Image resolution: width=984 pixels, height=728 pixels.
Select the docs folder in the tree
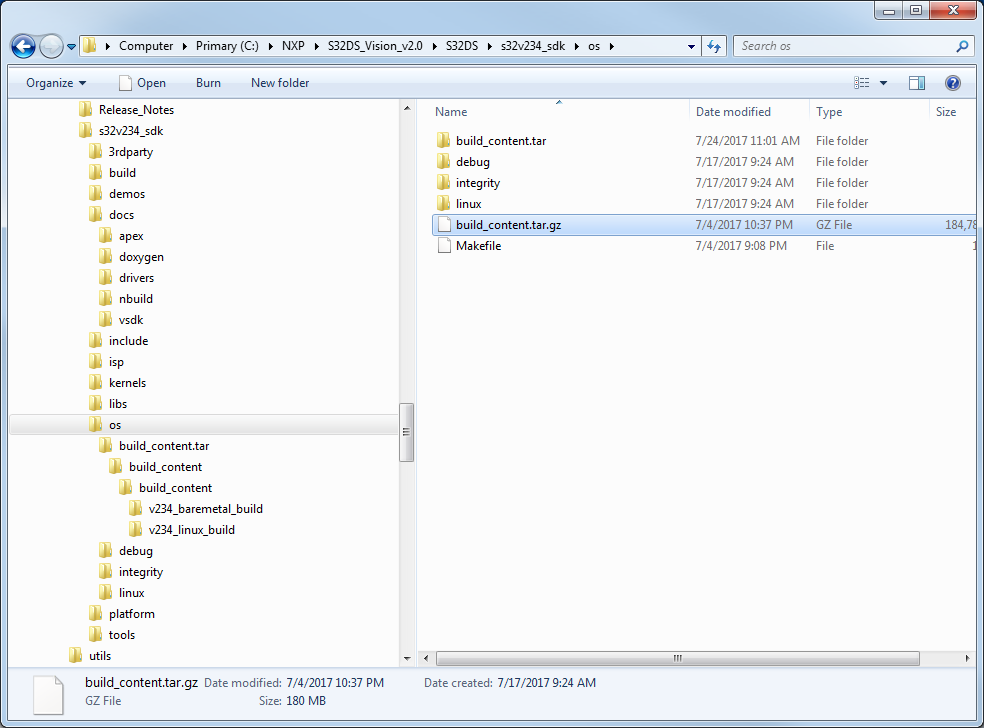[x=121, y=215]
